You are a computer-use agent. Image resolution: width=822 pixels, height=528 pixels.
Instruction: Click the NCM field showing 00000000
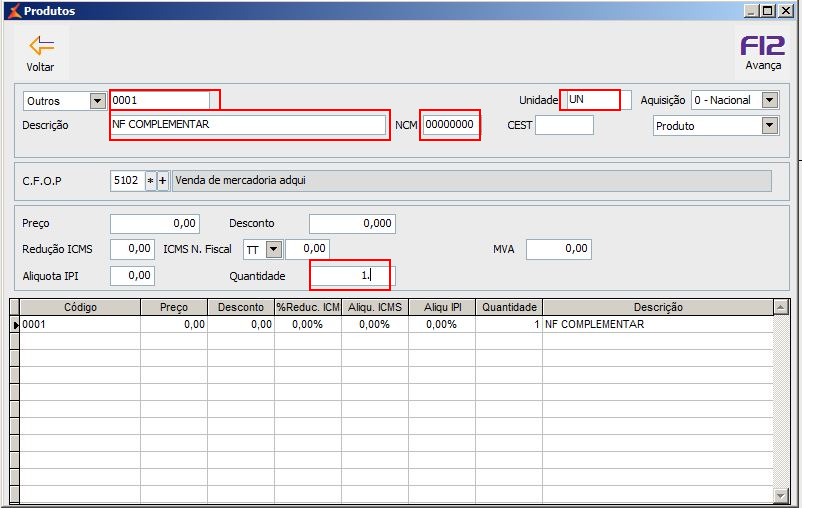click(x=450, y=125)
